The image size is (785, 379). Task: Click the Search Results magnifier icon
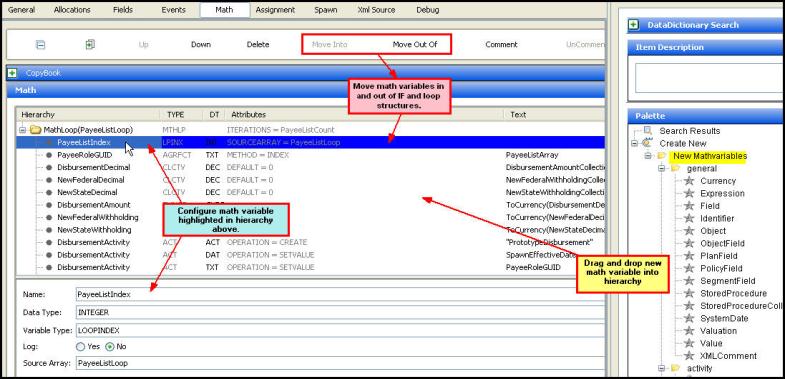click(x=648, y=131)
